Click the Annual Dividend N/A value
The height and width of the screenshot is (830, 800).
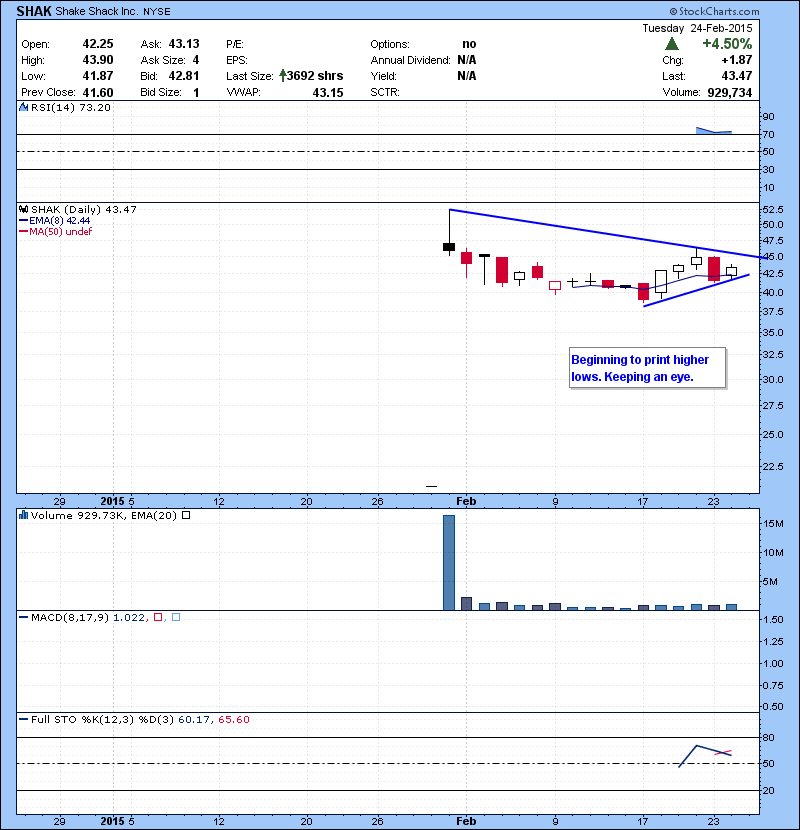pyautogui.click(x=467, y=60)
